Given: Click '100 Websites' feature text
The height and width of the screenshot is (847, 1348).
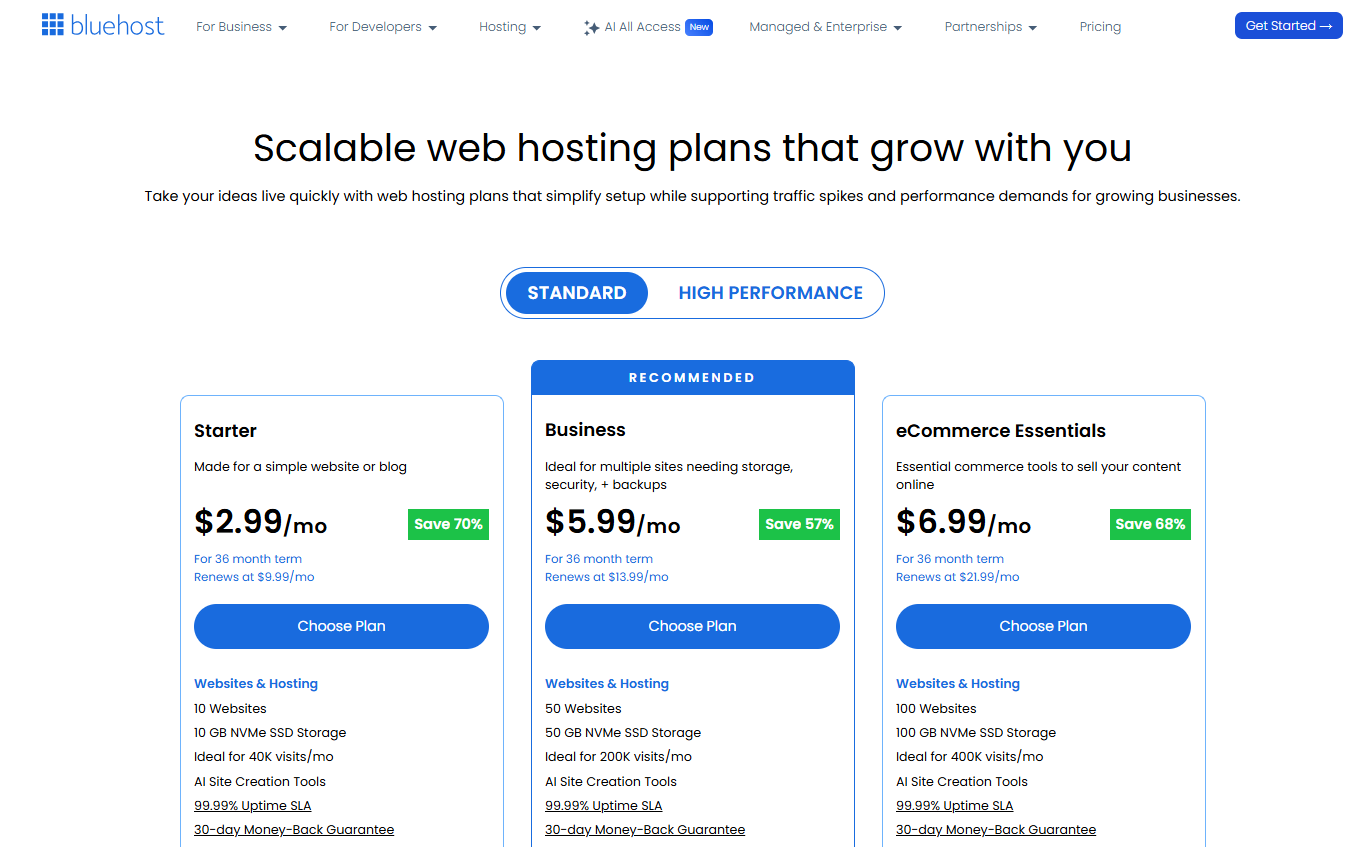Looking at the screenshot, I should pyautogui.click(x=936, y=709).
